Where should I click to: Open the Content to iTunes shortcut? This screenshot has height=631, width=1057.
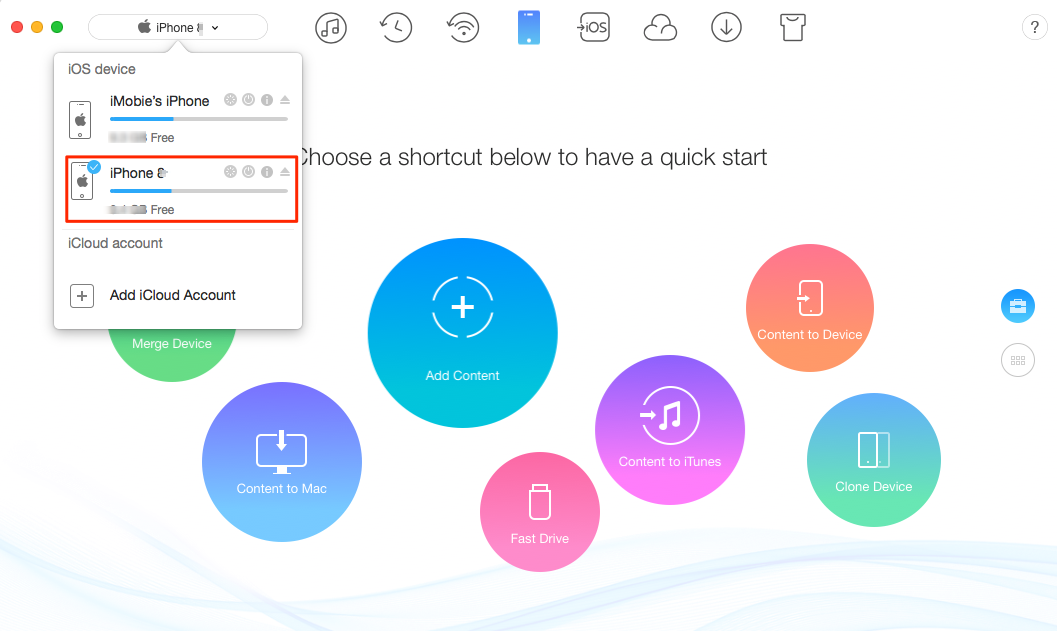(x=670, y=430)
